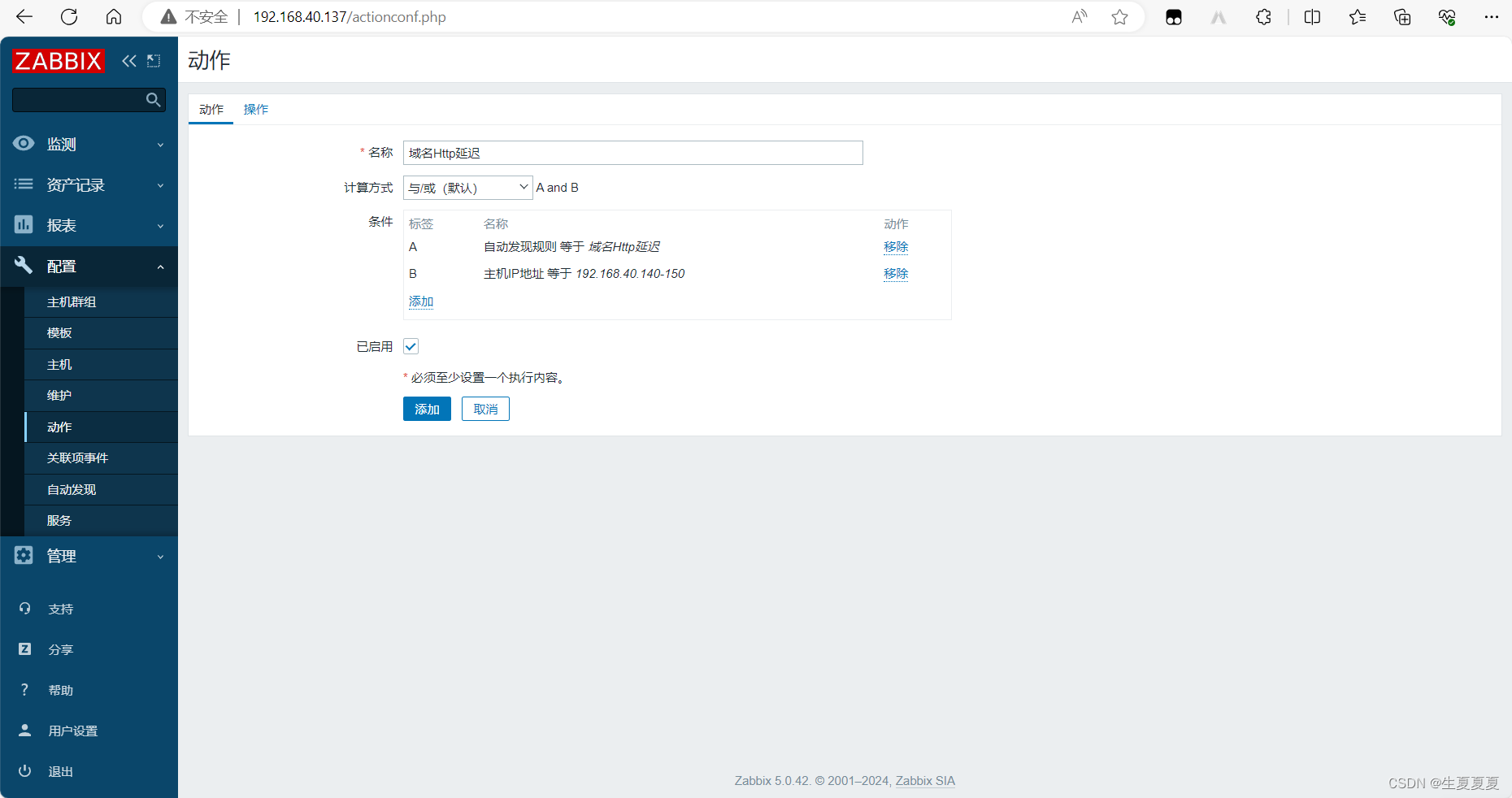1512x798 pixels.
Task: Remove condition A with 移除 link
Action: point(896,247)
